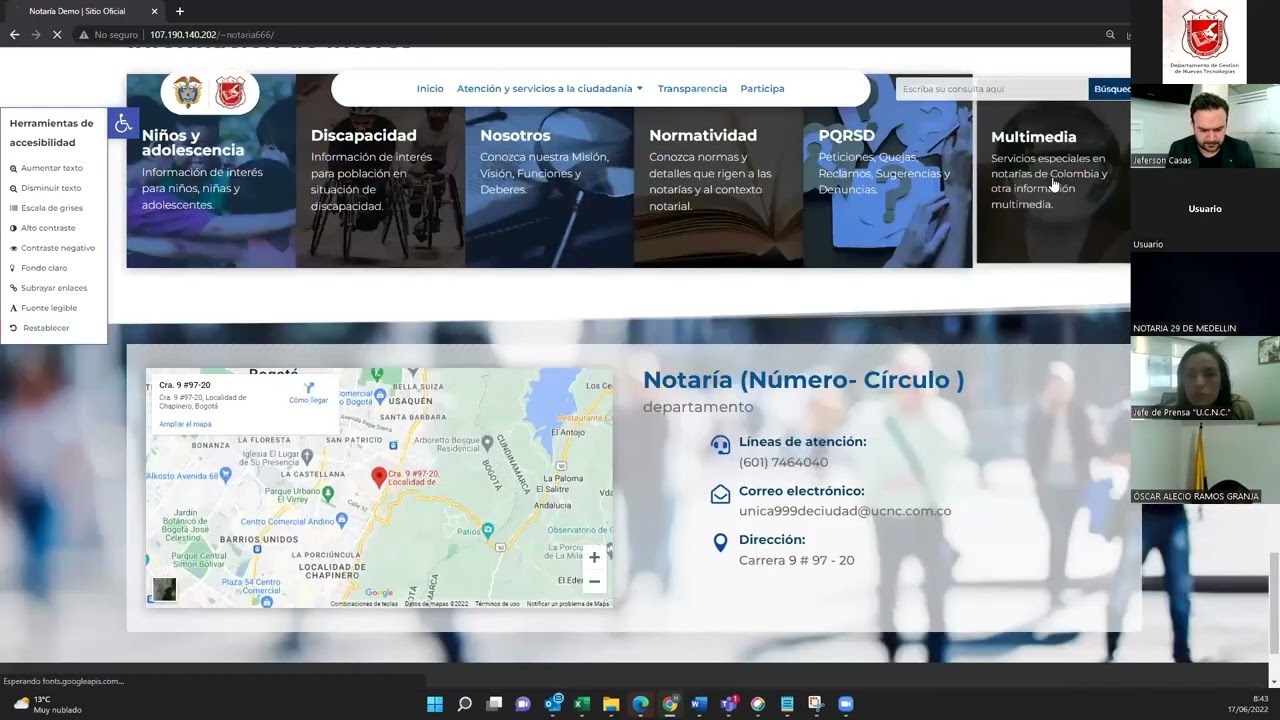Open taskbar Search
Screen dimensions: 1280x720
[x=465, y=704]
